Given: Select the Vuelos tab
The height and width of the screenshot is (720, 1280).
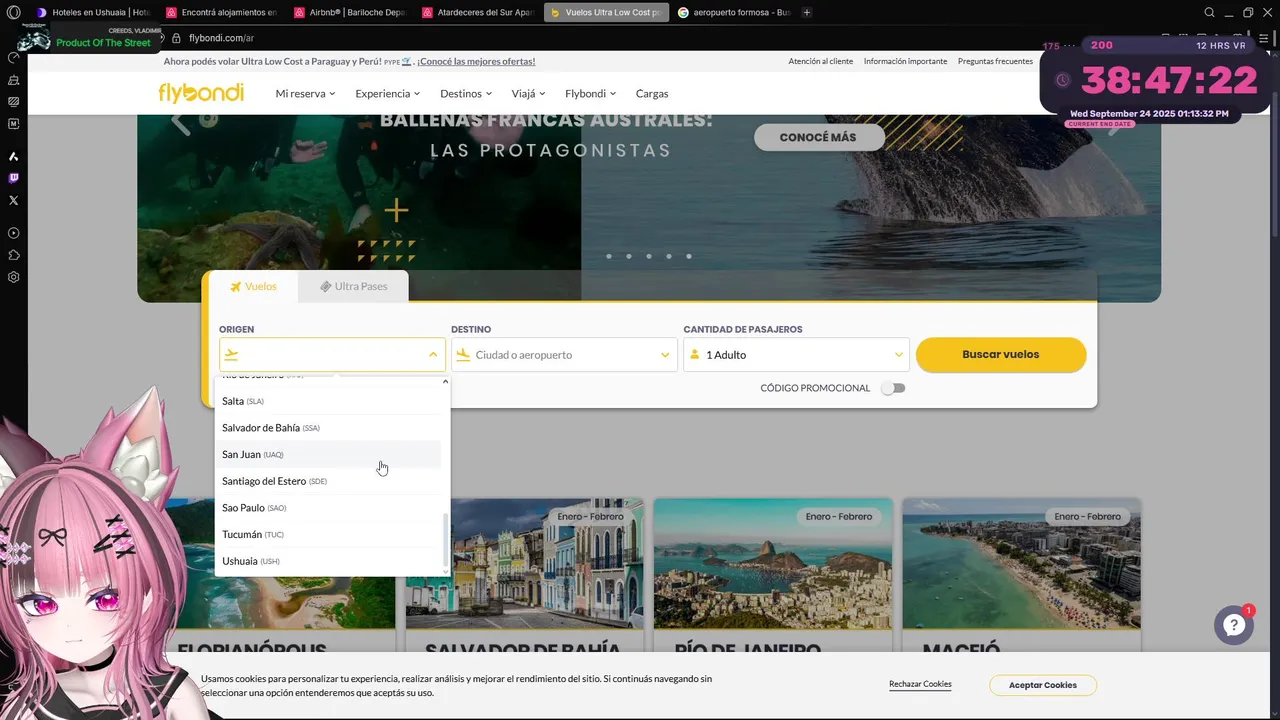Looking at the screenshot, I should [x=253, y=286].
